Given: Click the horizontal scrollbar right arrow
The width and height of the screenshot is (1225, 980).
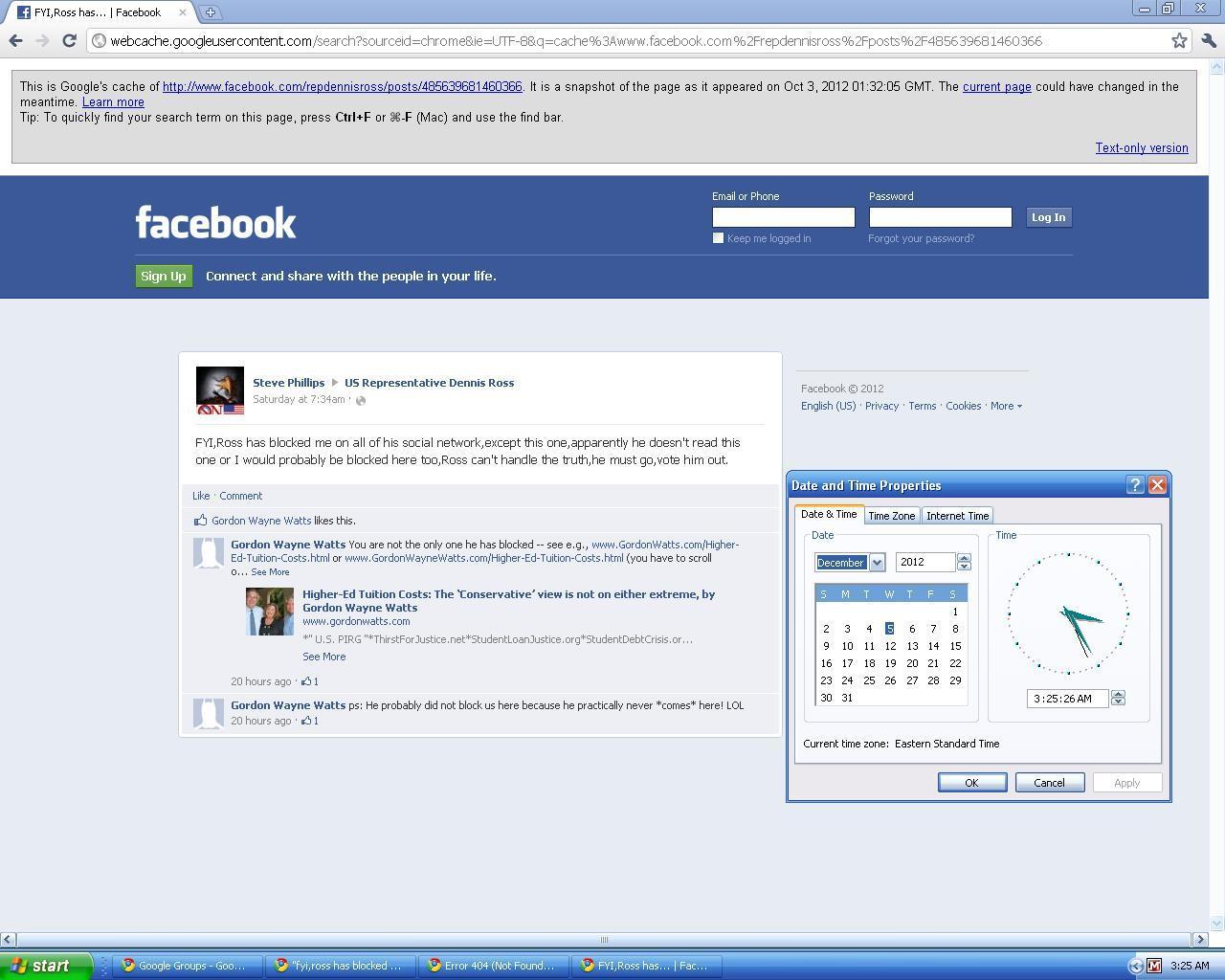Looking at the screenshot, I should coord(1199,940).
